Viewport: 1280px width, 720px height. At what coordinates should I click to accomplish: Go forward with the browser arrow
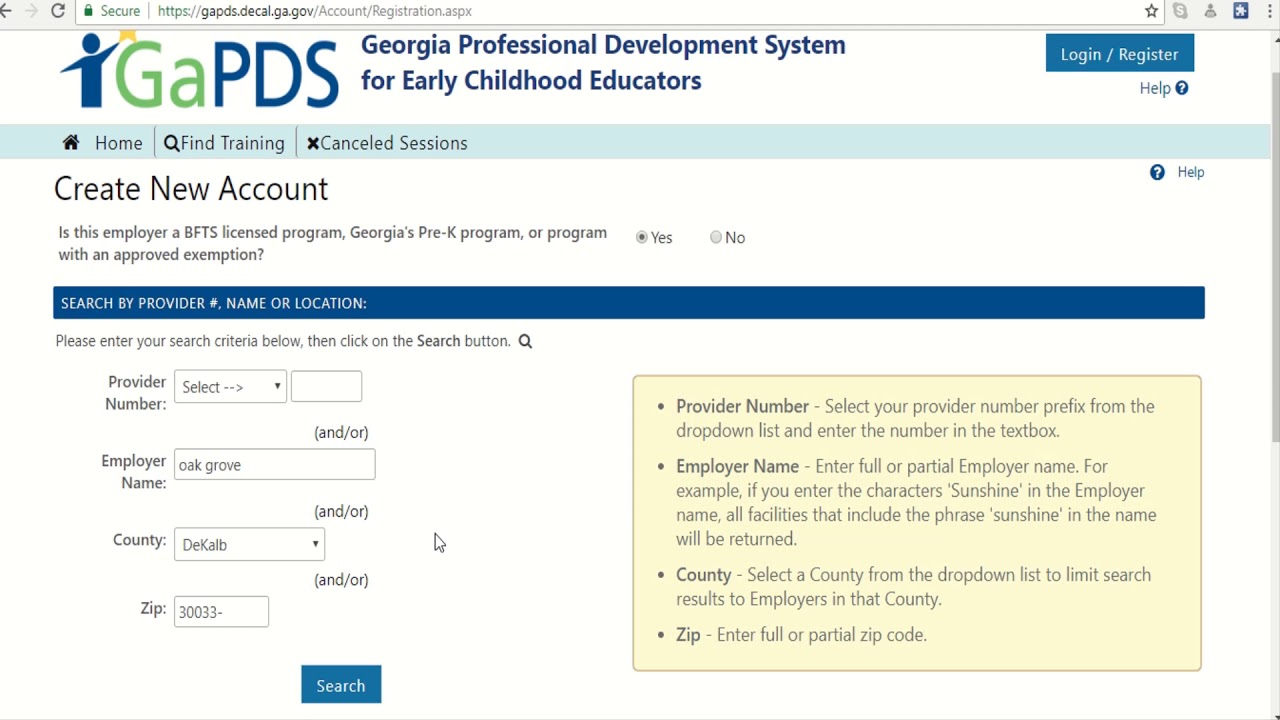click(x=29, y=11)
